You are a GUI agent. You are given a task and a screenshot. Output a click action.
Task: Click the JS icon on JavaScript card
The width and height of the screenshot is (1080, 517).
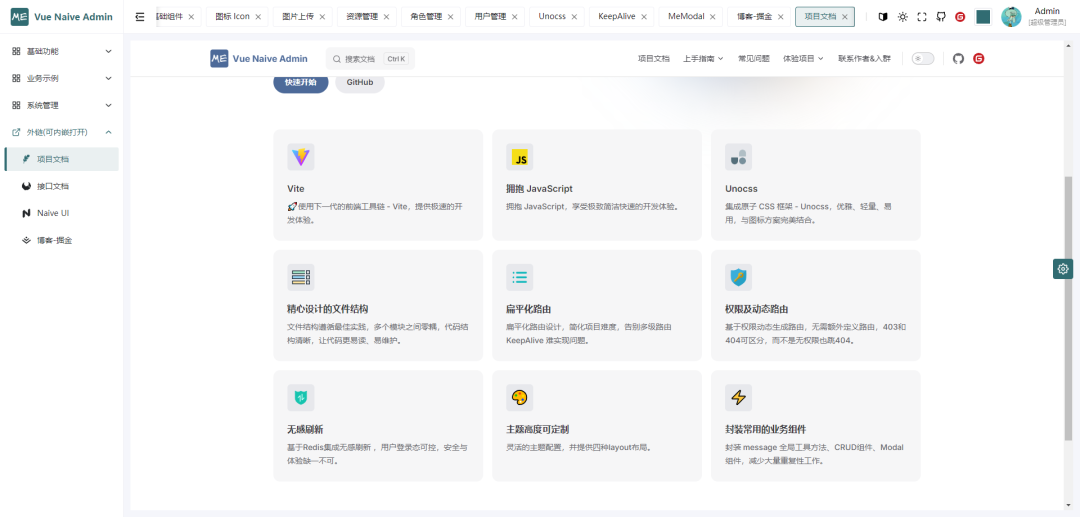519,157
